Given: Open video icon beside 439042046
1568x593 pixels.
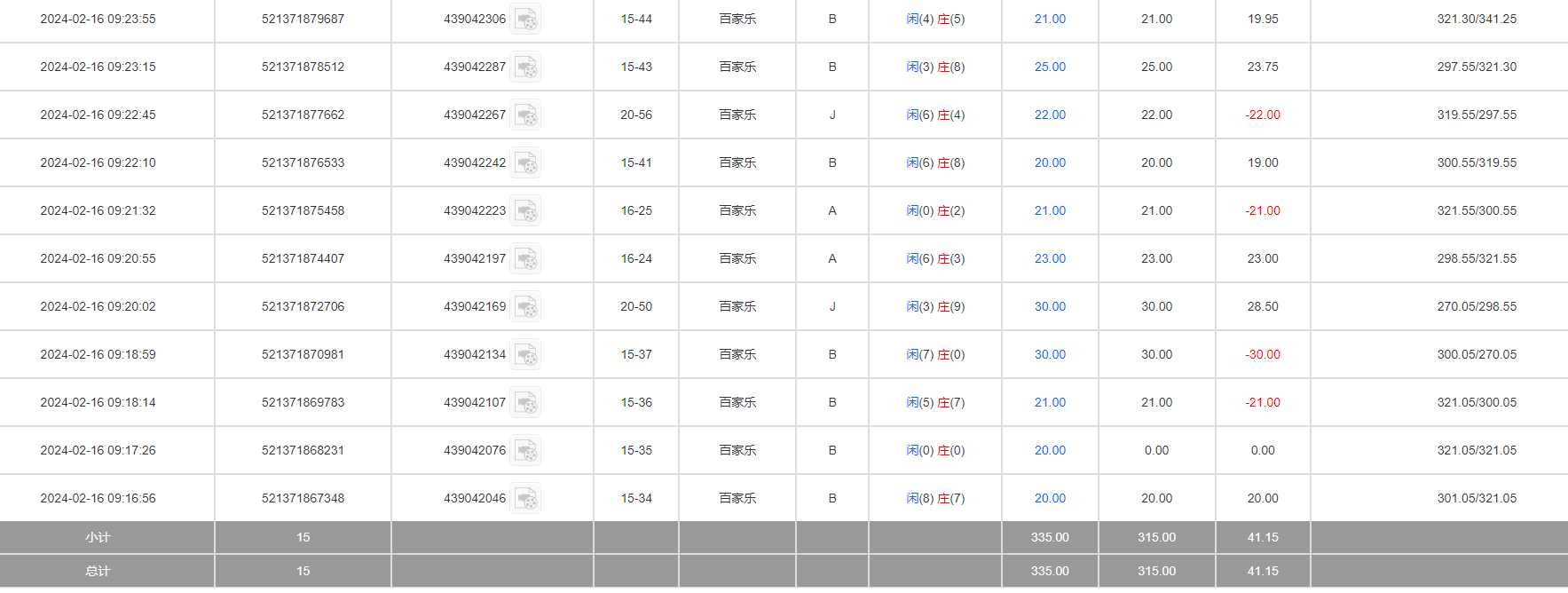Looking at the screenshot, I should click(x=525, y=498).
